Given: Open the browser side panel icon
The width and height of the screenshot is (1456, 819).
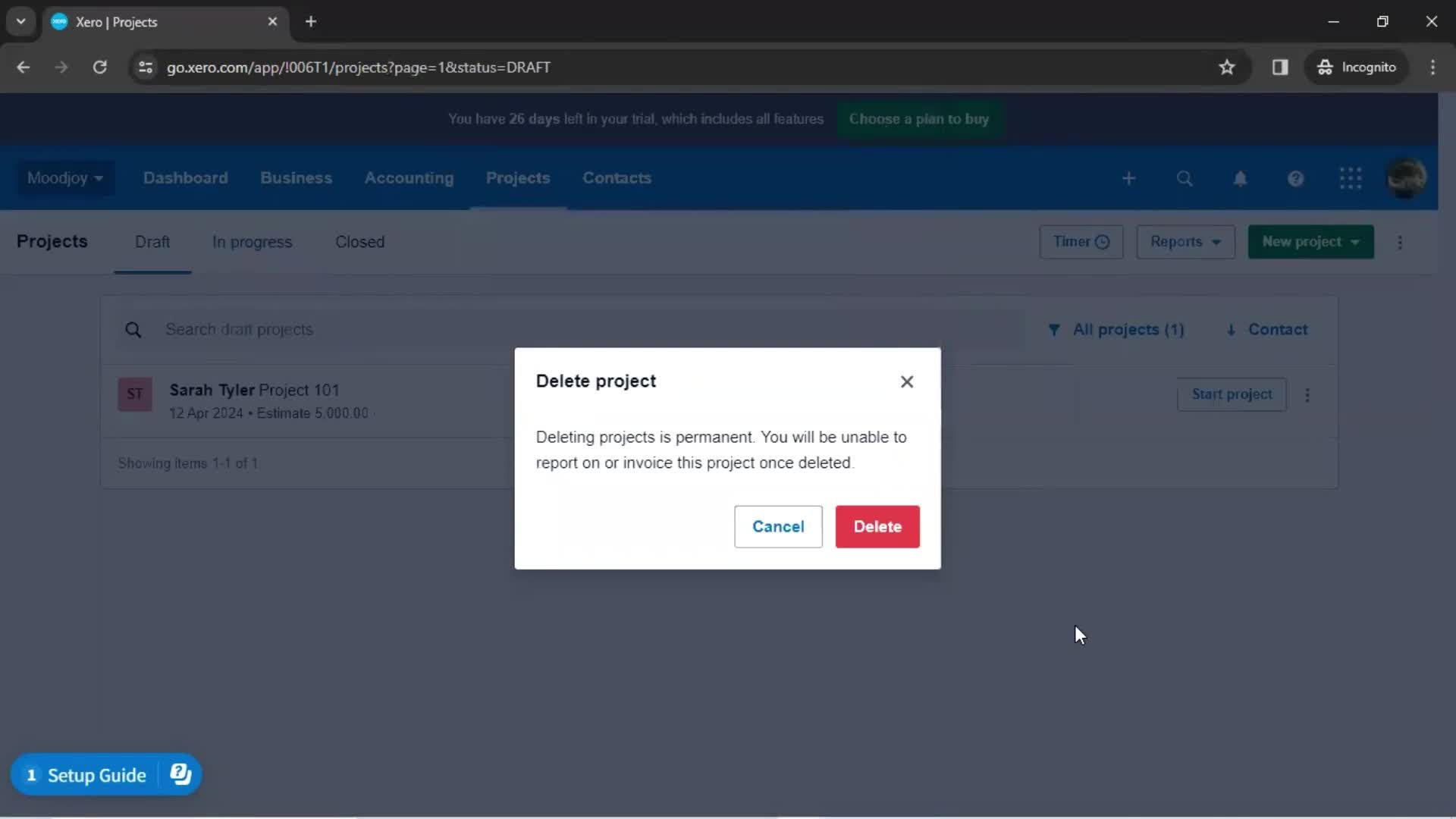Looking at the screenshot, I should pyautogui.click(x=1280, y=67).
